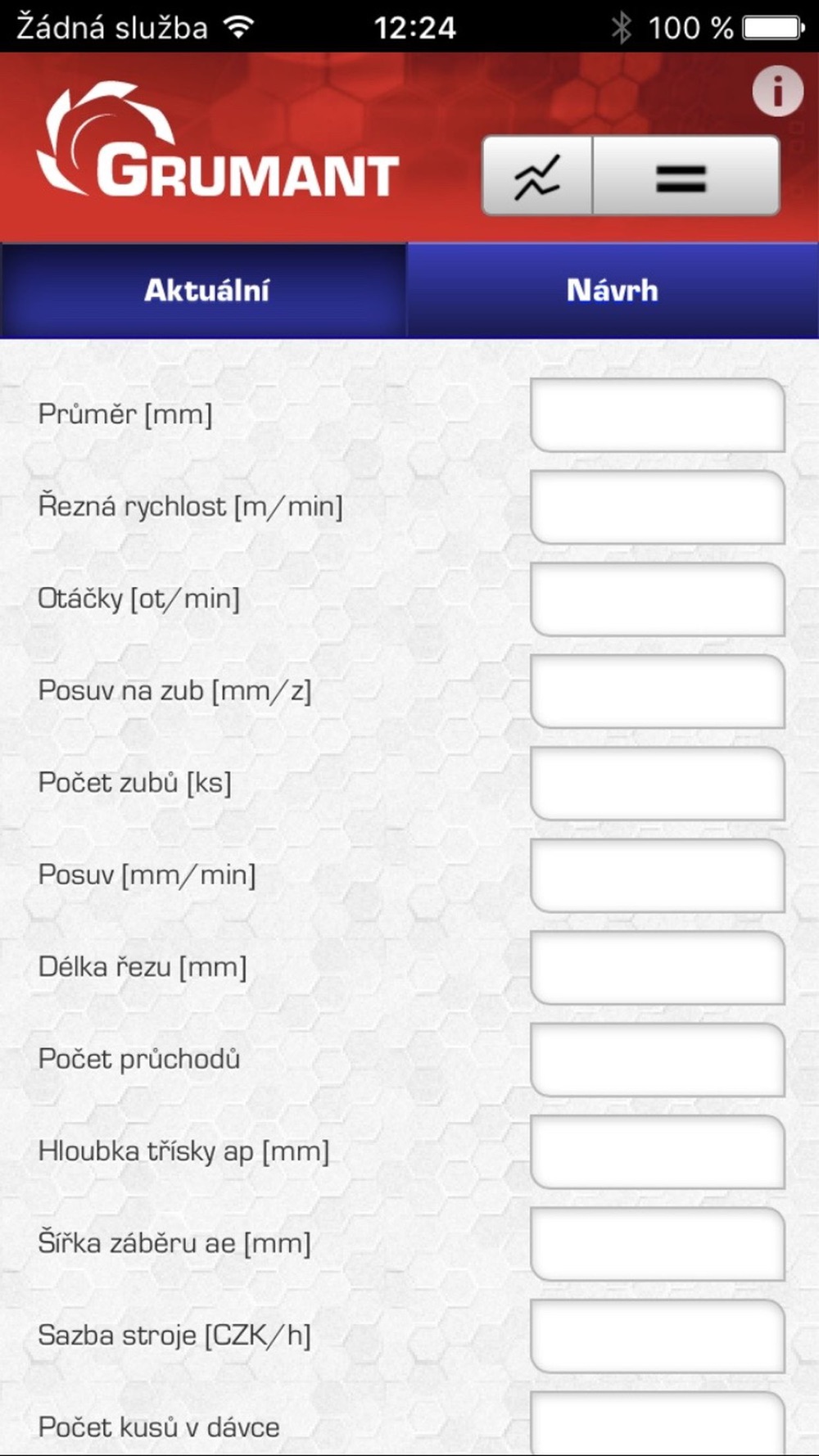
Task: Tap the Počet zubů [ks] input
Action: (x=658, y=783)
